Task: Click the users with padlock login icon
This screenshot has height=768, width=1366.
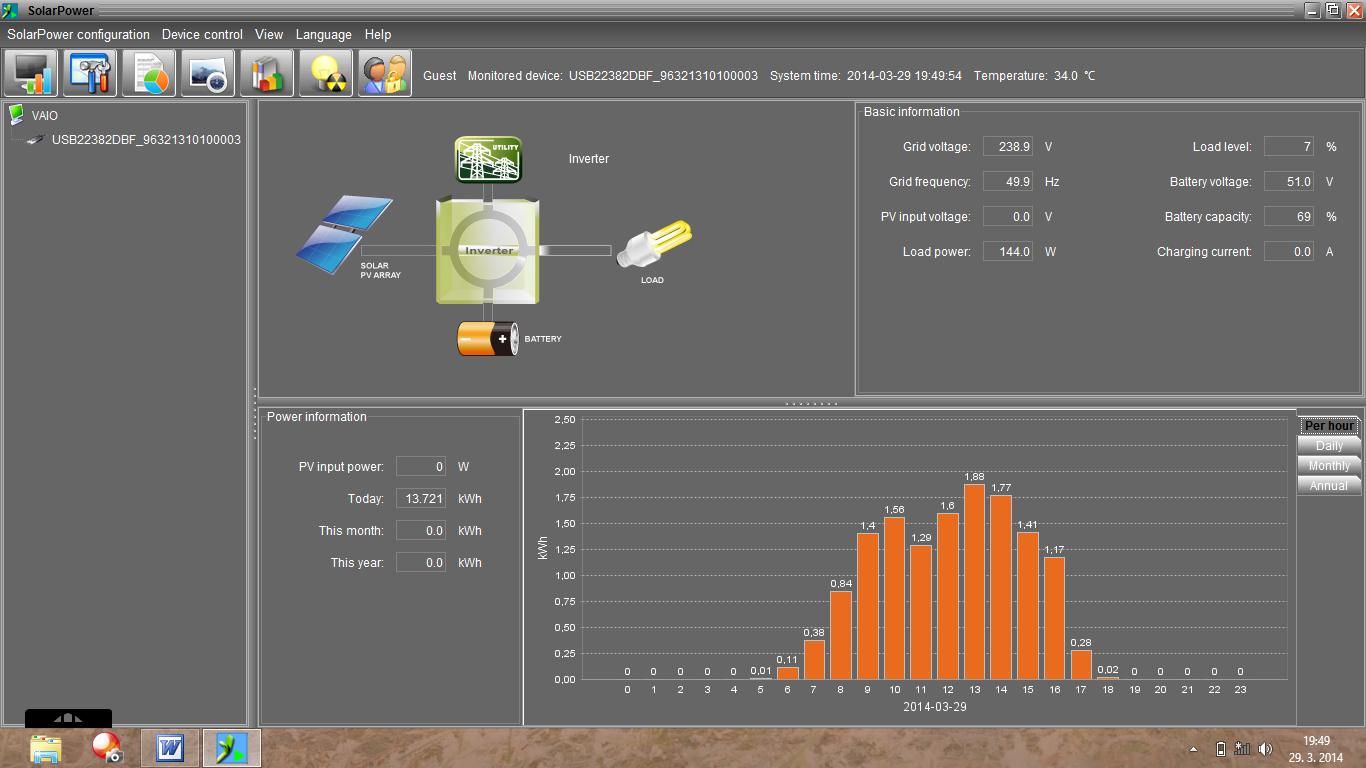Action: [384, 74]
